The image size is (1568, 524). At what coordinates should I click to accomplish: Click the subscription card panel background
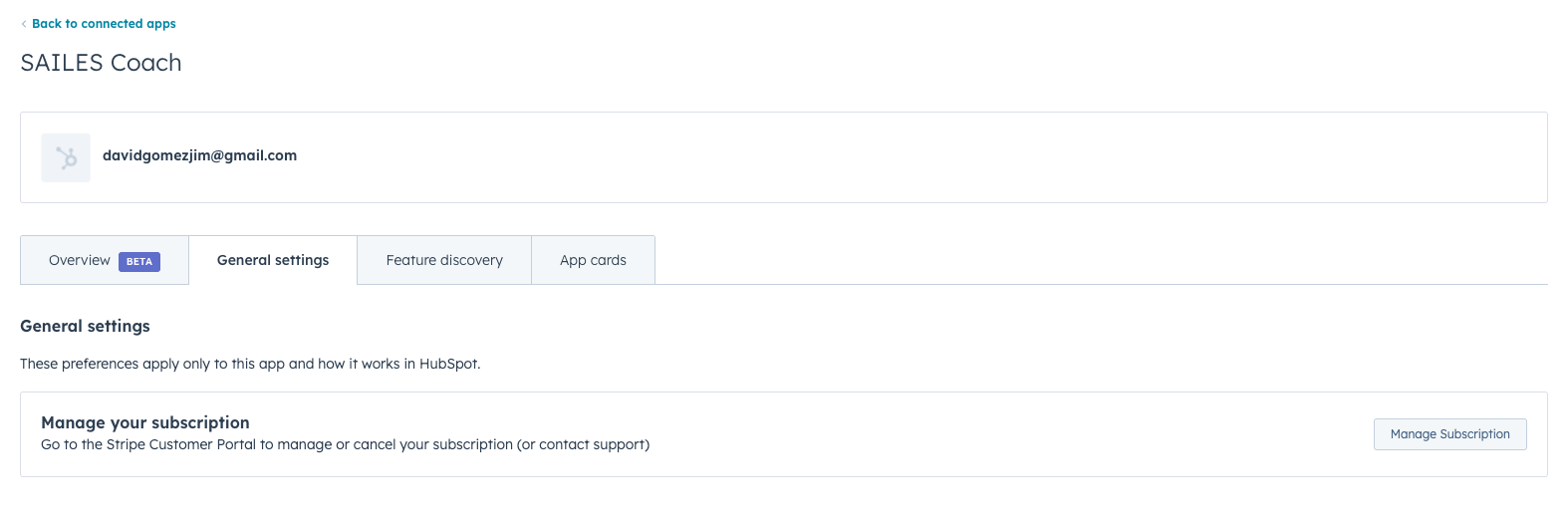pos(784,434)
